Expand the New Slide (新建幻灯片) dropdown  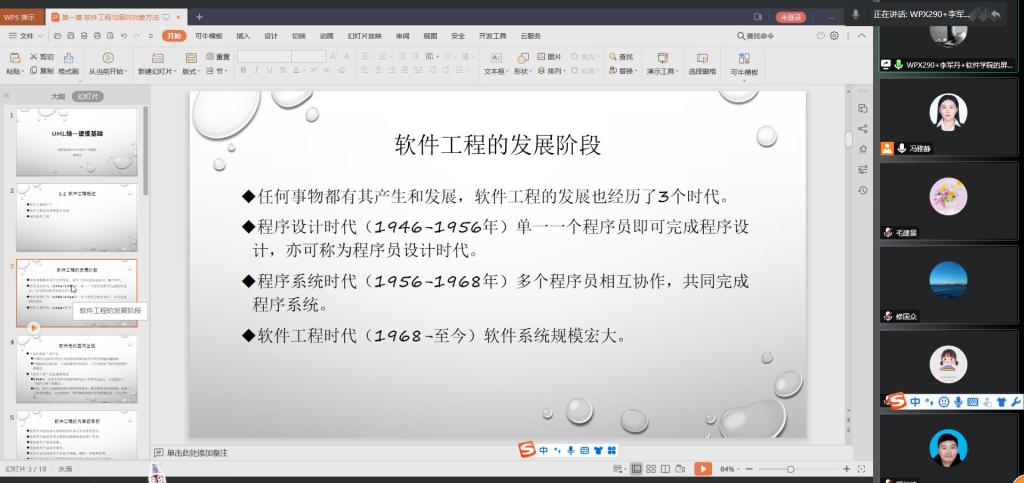[158, 71]
